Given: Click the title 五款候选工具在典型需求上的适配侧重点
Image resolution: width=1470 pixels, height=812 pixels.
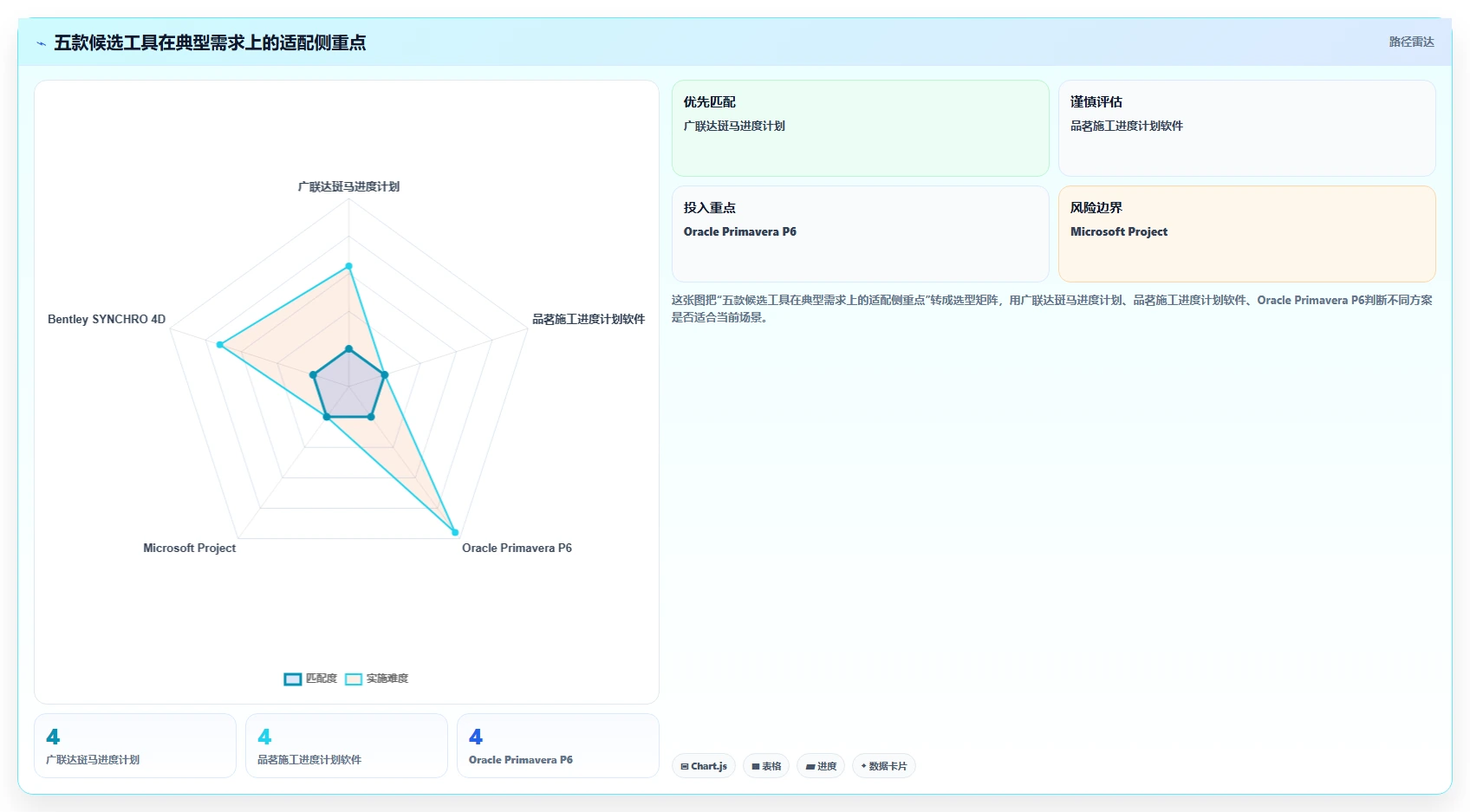Looking at the screenshot, I should (x=210, y=42).
